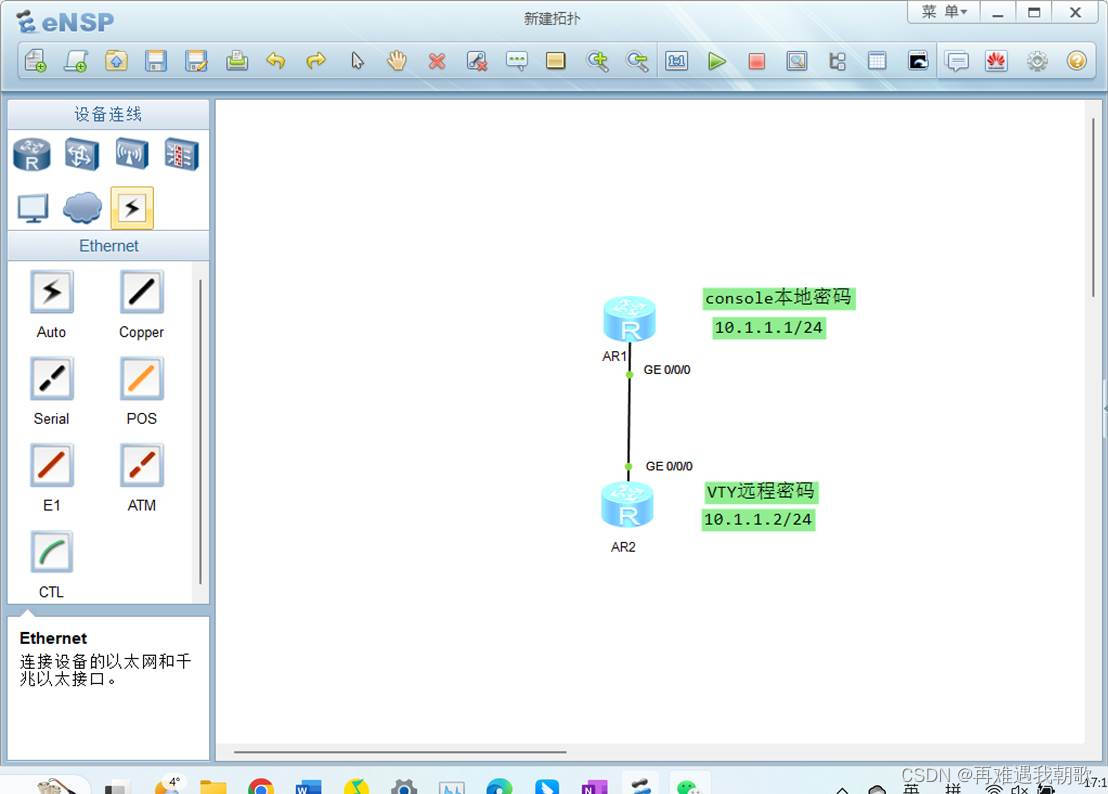Open the 菜单 dropdown menu
The image size is (1108, 794).
(941, 12)
